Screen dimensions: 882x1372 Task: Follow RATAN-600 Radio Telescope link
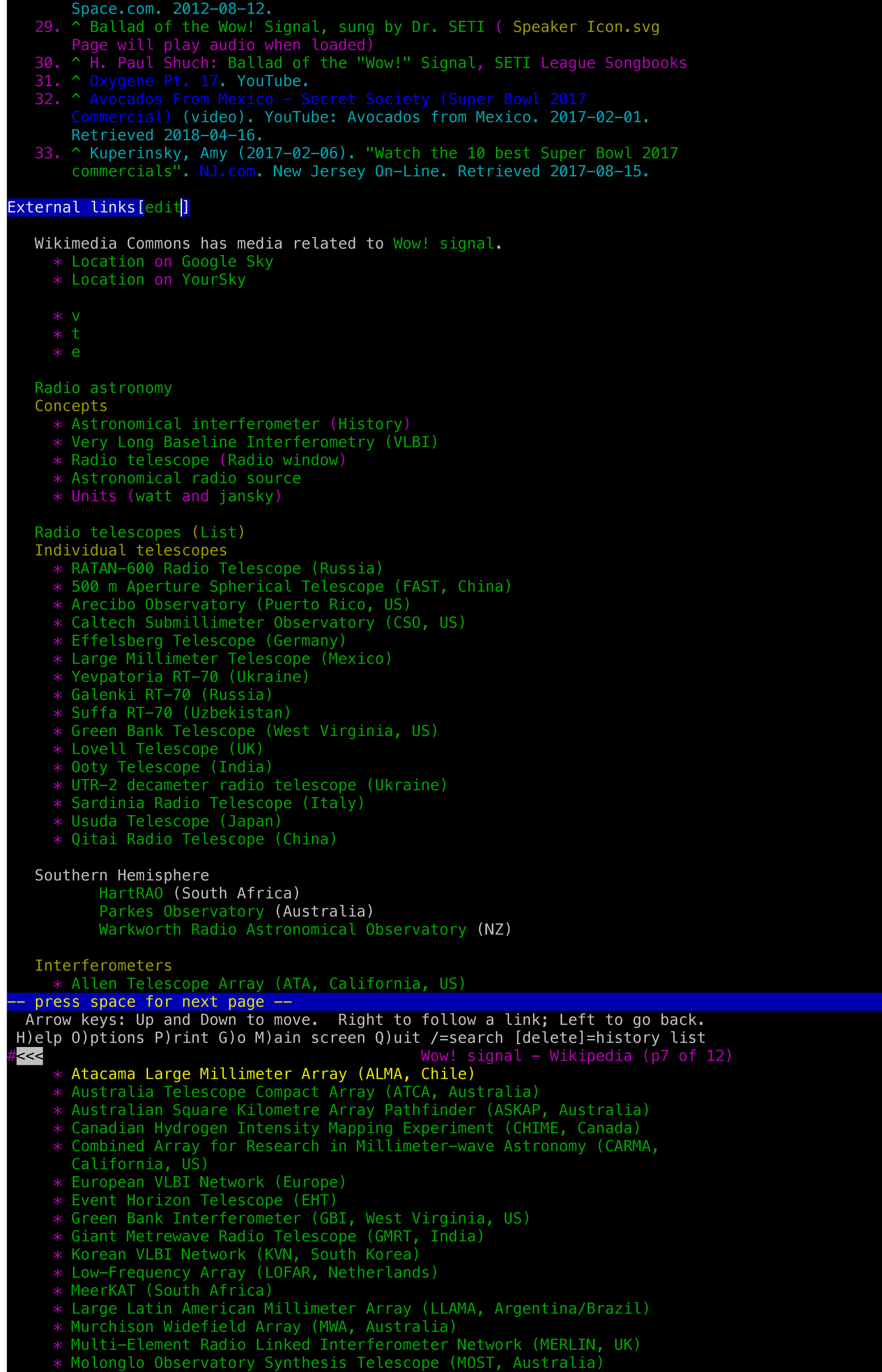click(228, 569)
